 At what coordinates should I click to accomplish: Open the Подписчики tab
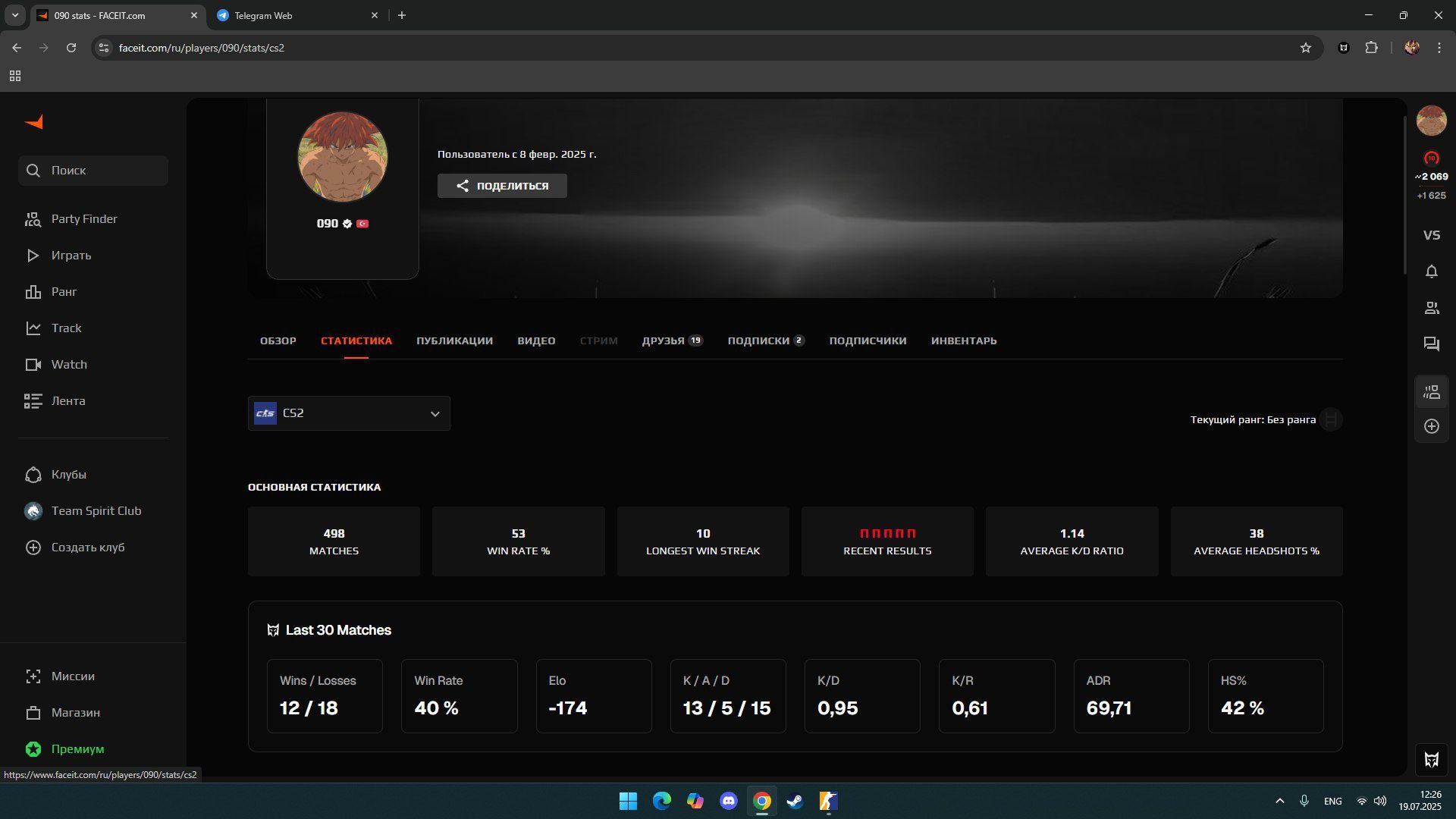[868, 340]
